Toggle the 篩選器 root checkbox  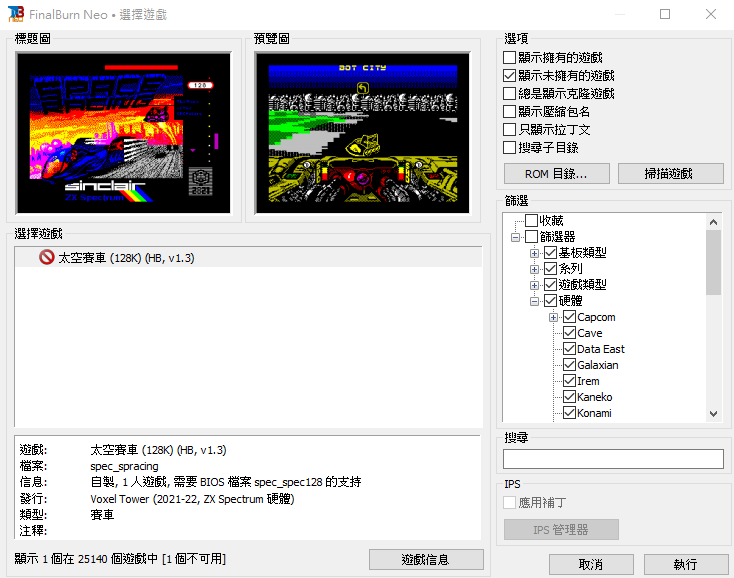(531, 236)
